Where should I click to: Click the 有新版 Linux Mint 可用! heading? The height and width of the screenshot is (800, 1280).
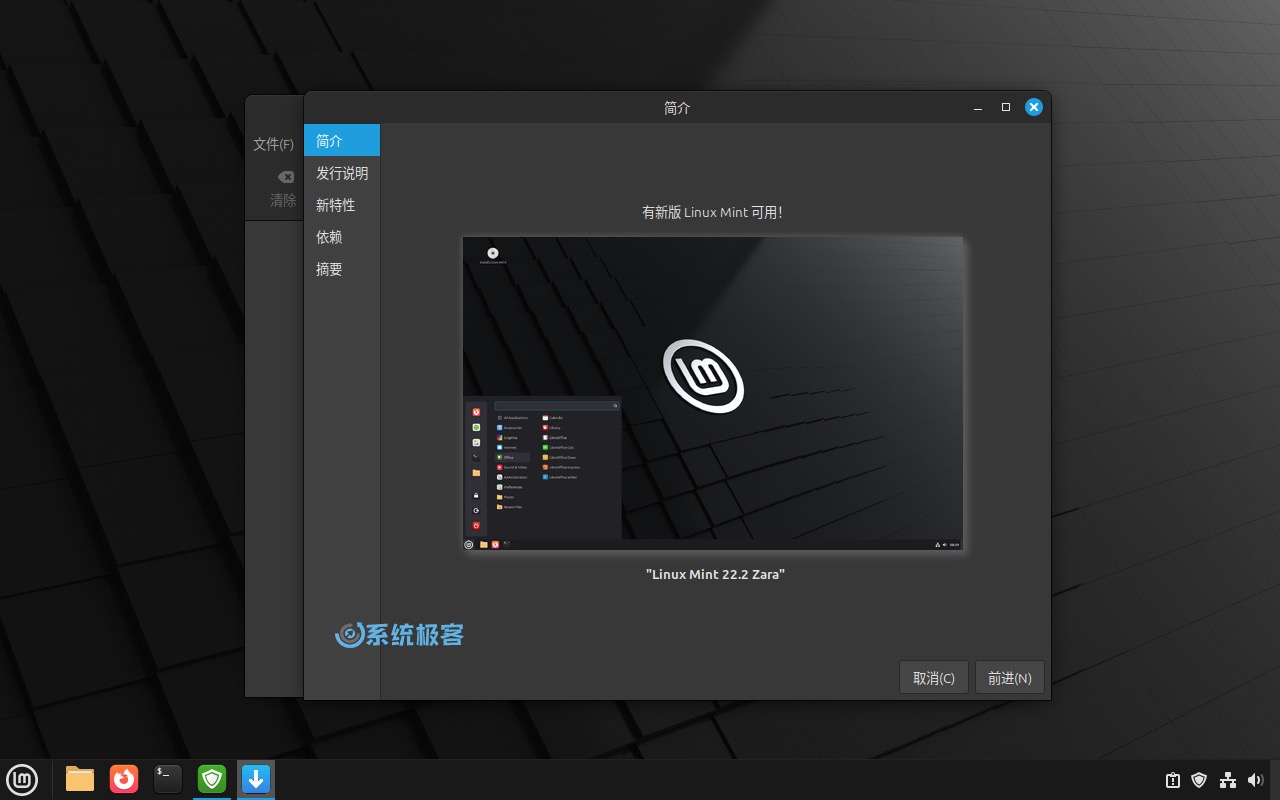click(712, 212)
